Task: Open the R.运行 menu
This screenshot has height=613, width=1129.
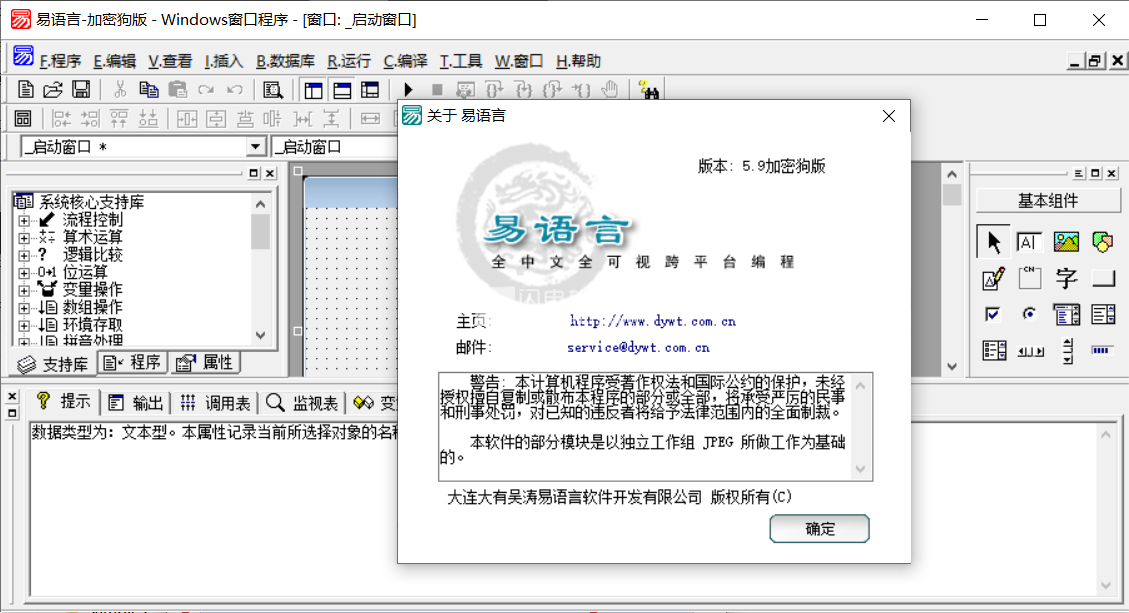Action: point(348,62)
